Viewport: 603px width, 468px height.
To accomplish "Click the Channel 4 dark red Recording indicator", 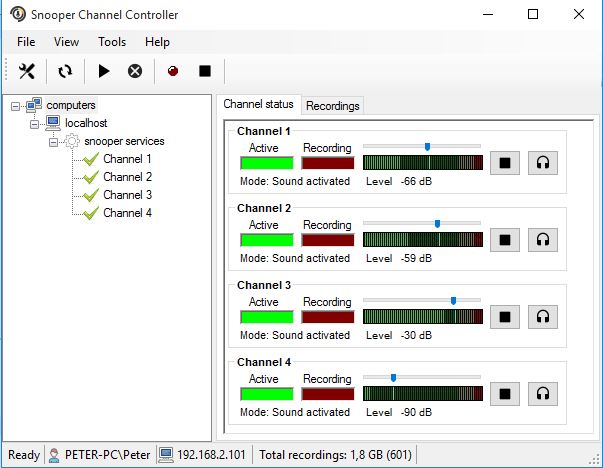I will tap(328, 394).
